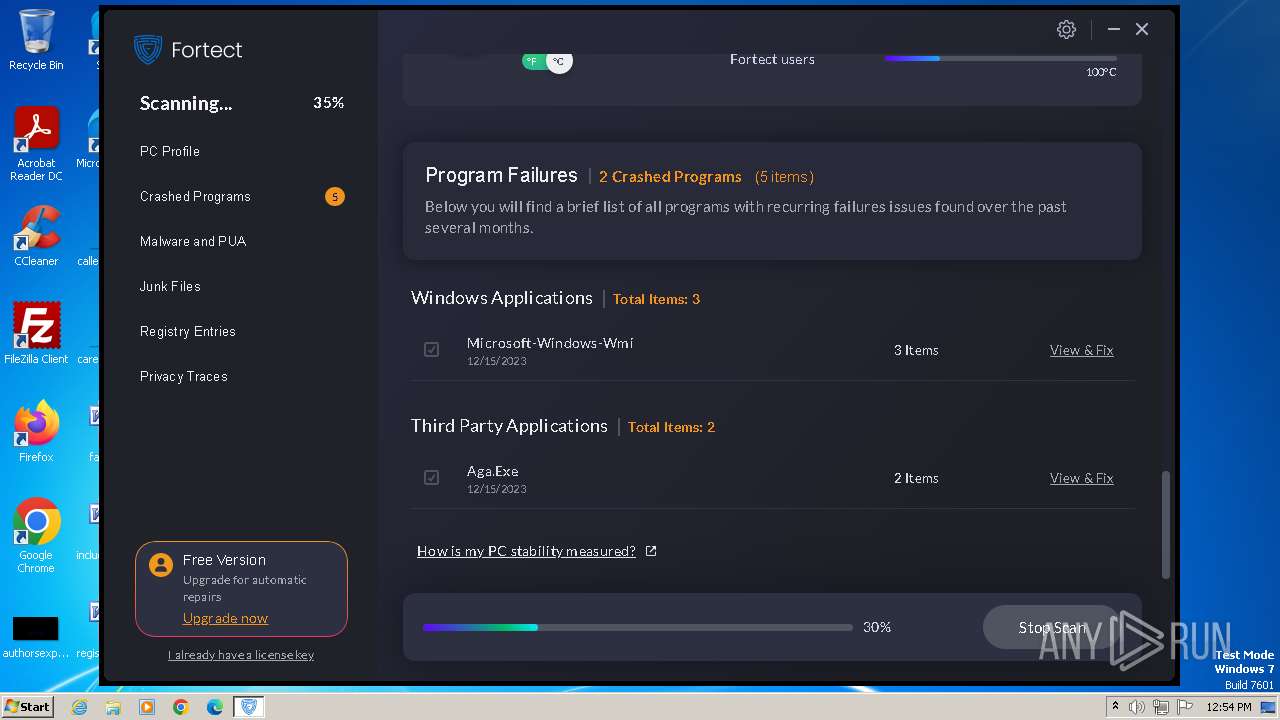Click the Third Party Applications heading
The width and height of the screenshot is (1280, 720).
pyautogui.click(x=509, y=426)
